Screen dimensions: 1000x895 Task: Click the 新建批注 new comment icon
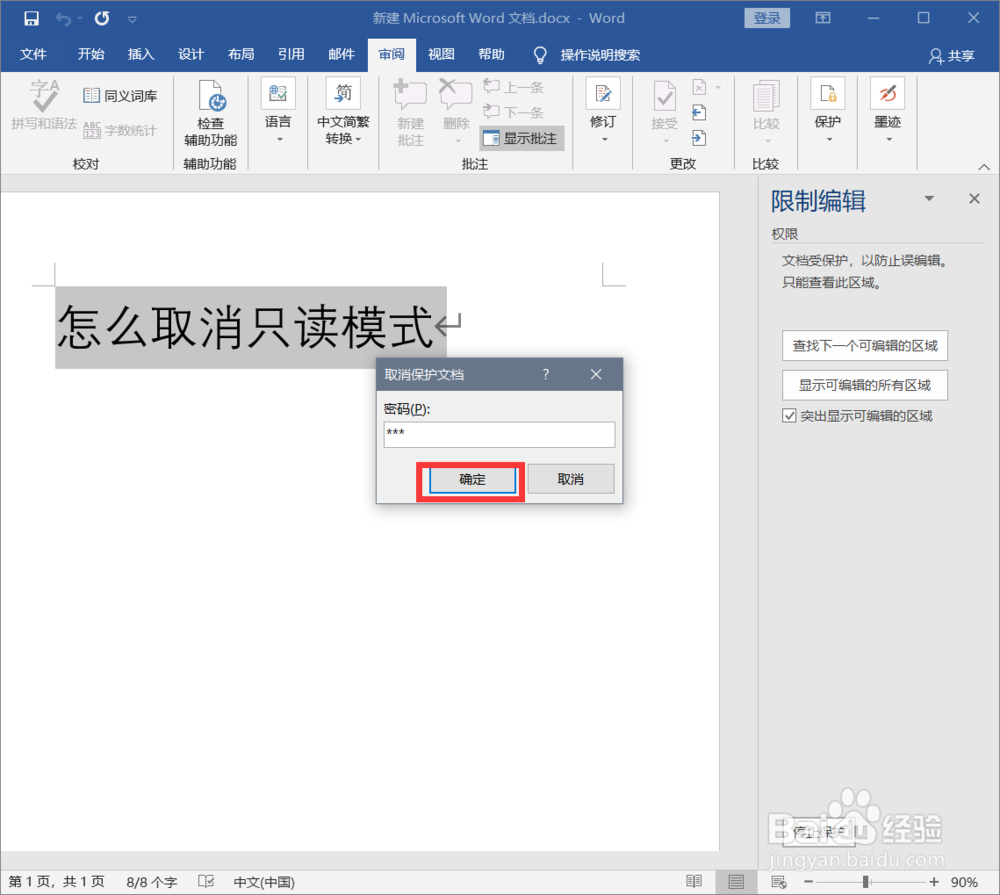410,112
